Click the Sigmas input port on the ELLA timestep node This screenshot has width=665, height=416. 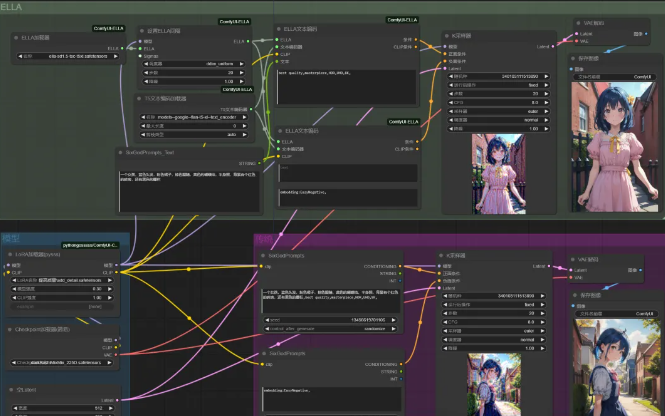[x=140, y=56]
